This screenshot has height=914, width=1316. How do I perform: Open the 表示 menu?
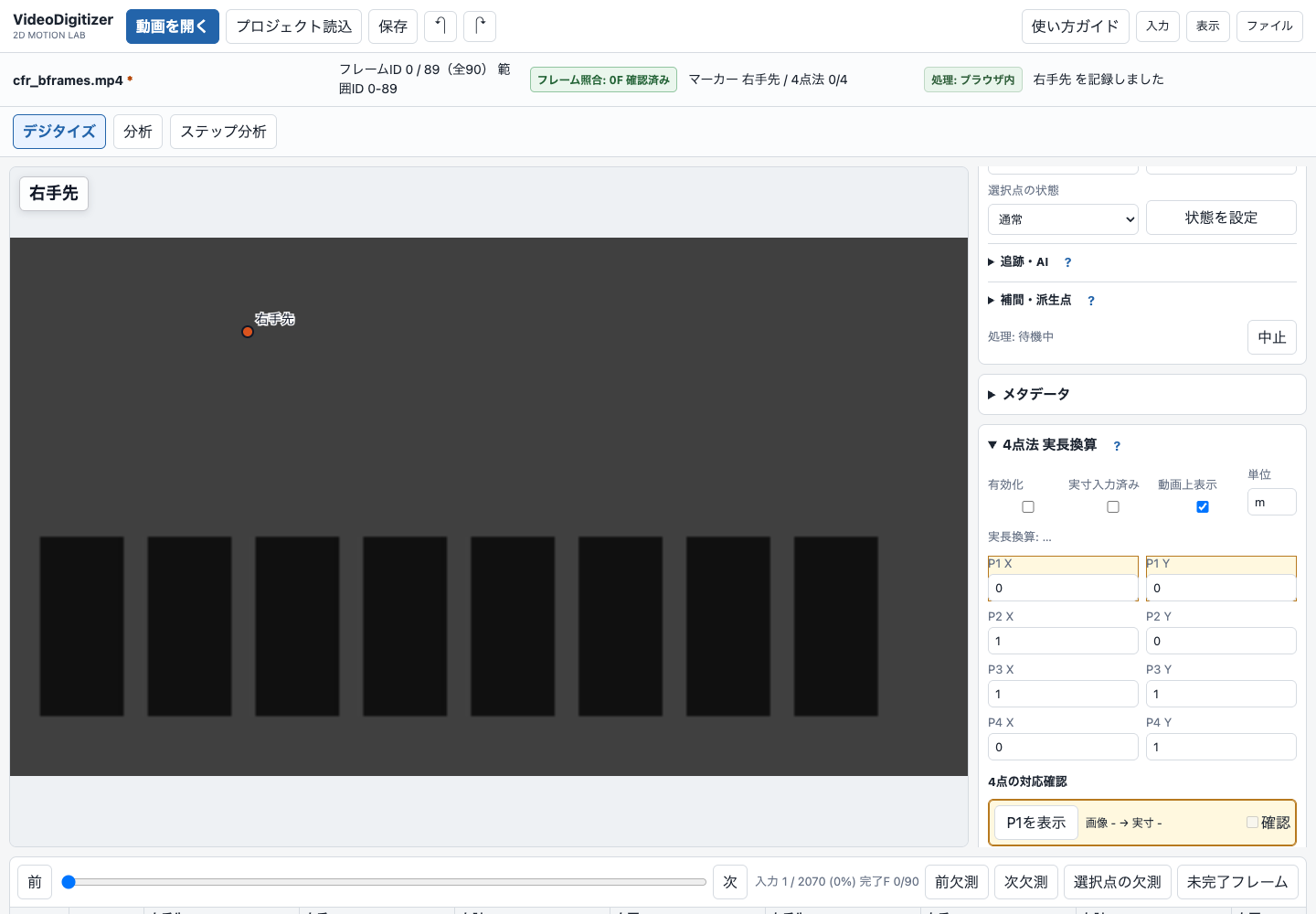(x=1208, y=27)
